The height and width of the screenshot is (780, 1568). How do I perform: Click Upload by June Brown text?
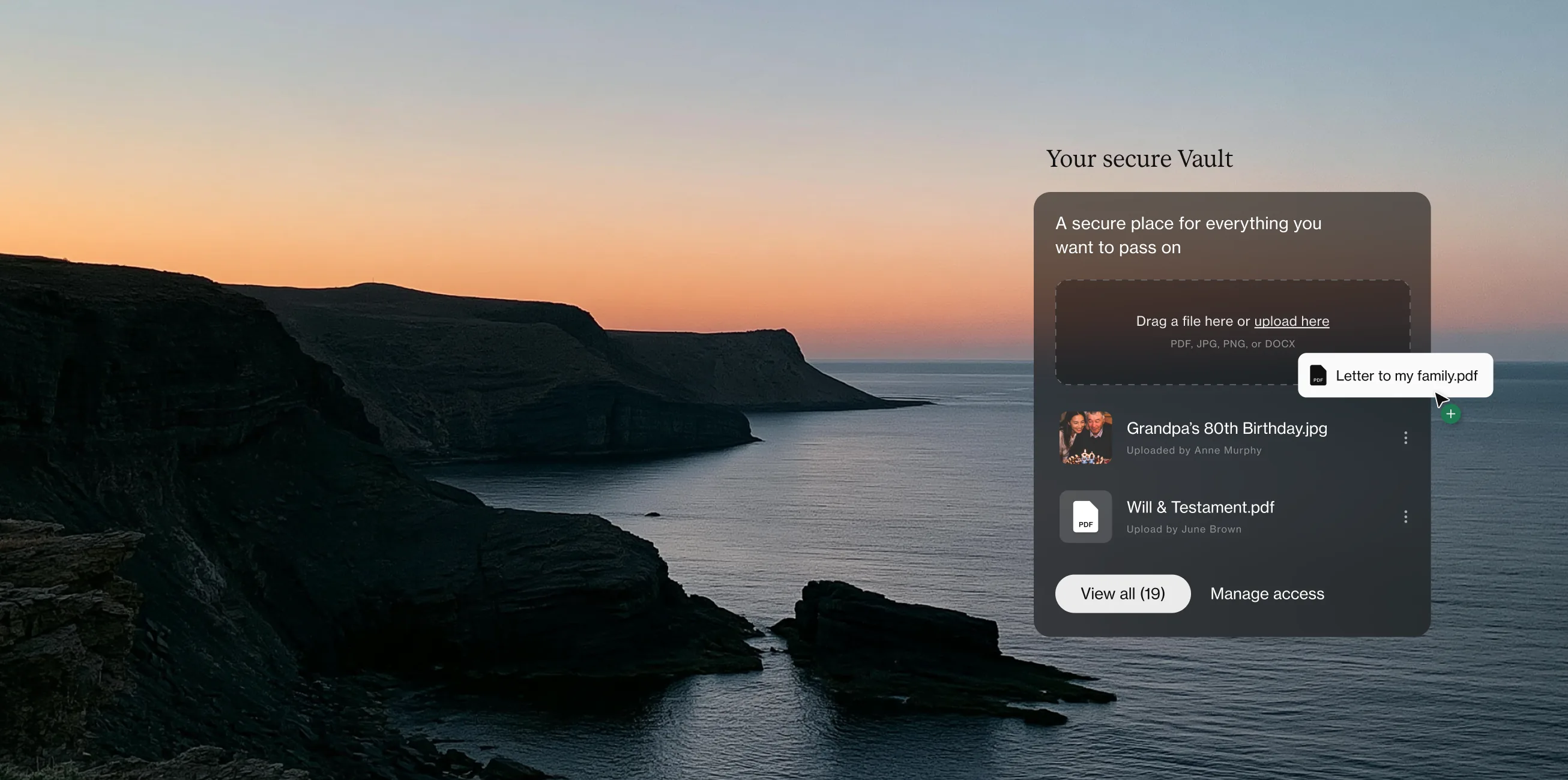click(1183, 529)
